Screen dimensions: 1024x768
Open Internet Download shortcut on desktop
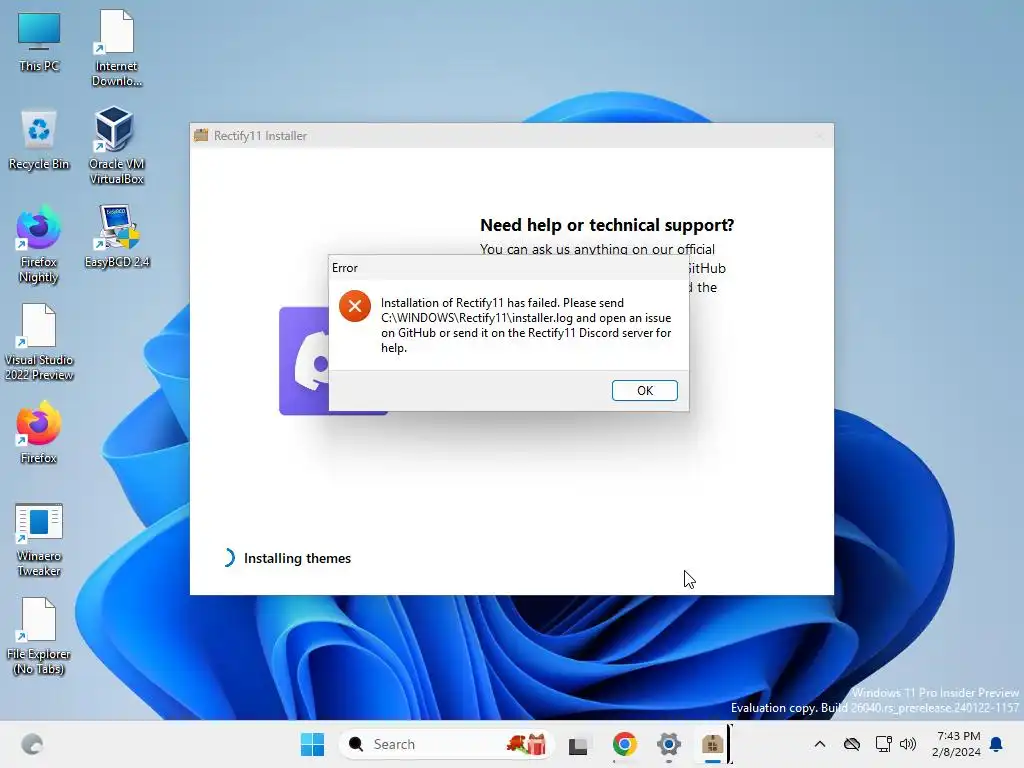116,48
